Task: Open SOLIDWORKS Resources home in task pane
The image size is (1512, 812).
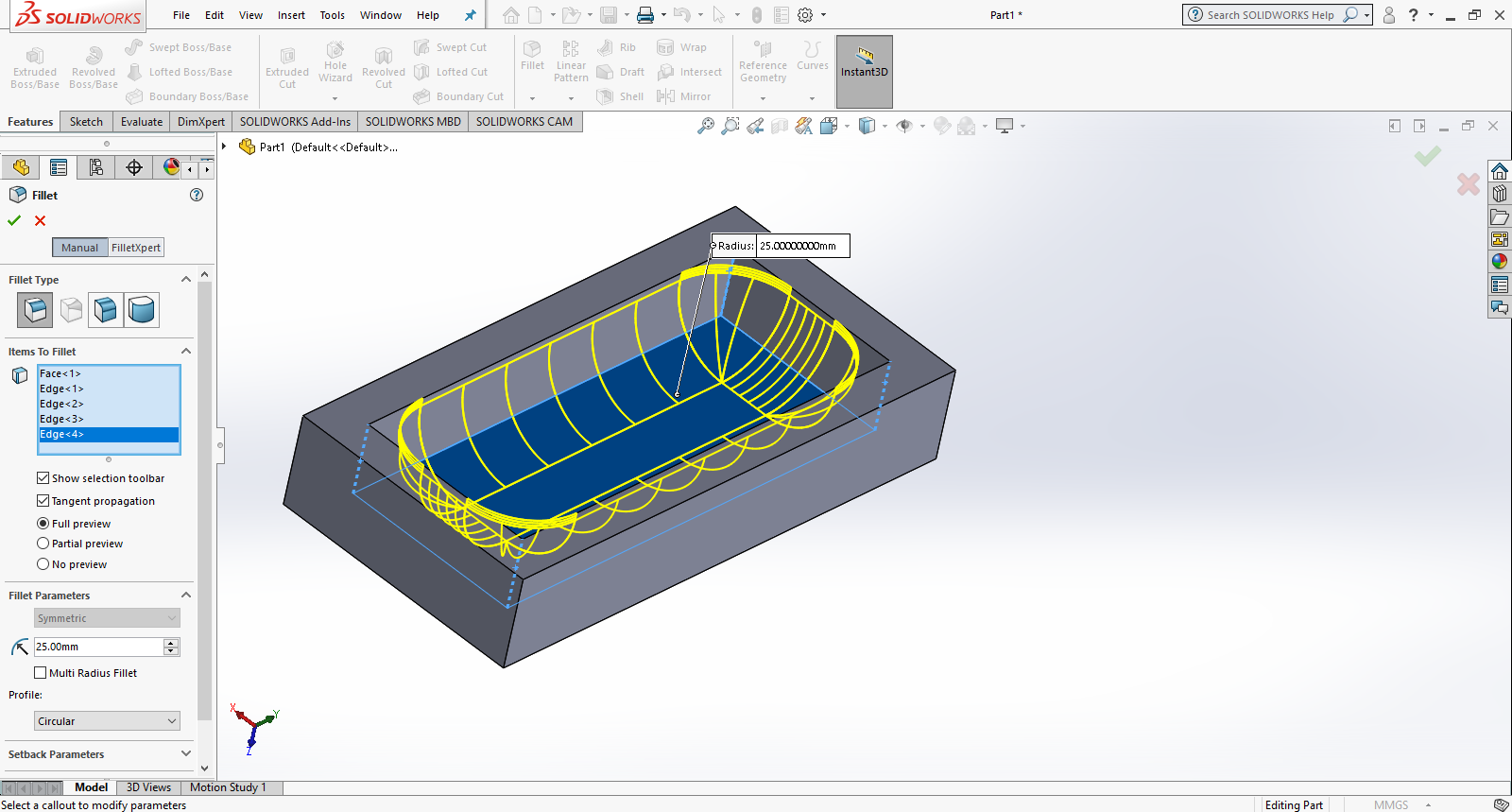Action: [x=1500, y=171]
